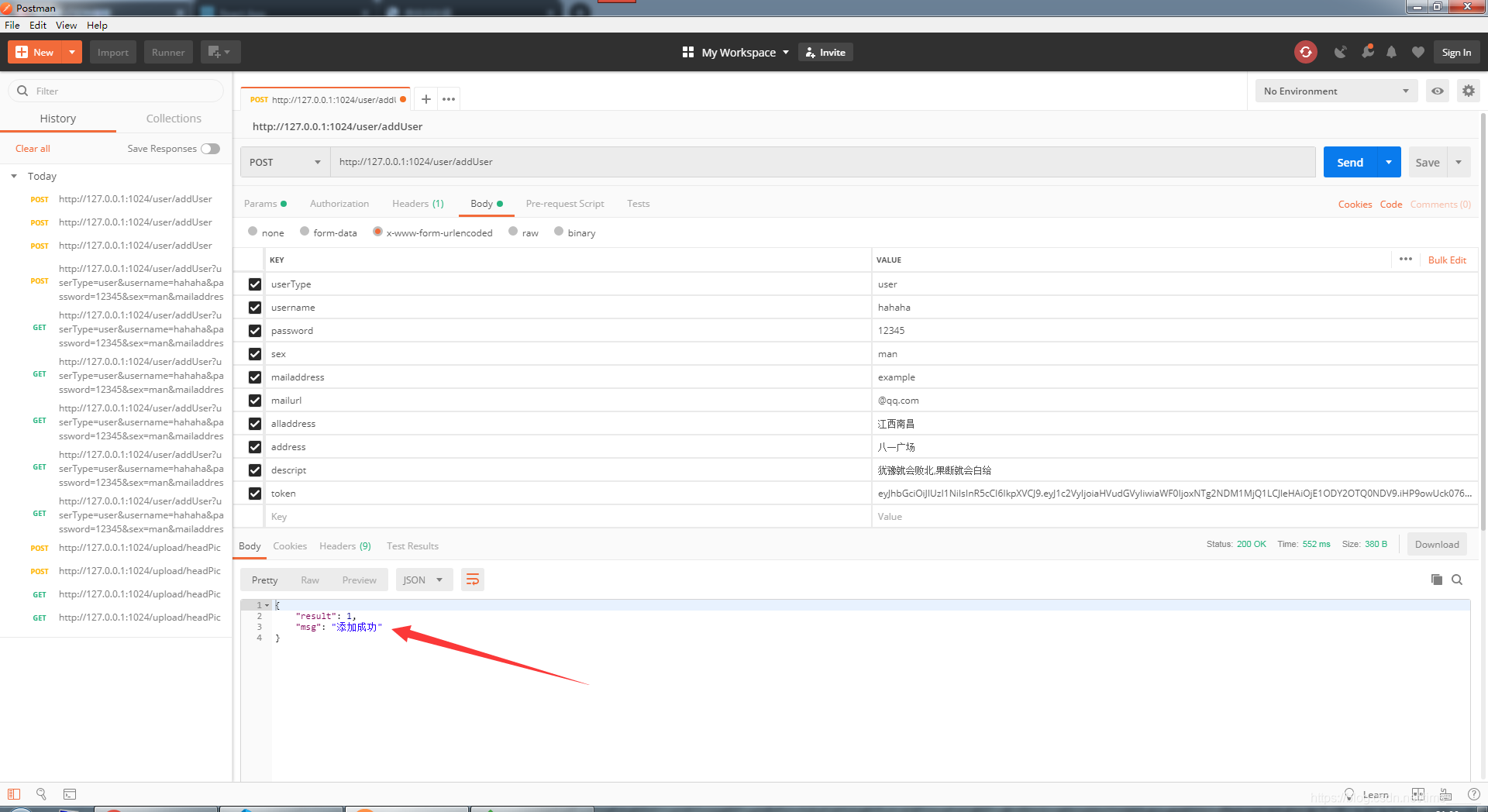Download the response with Download button
This screenshot has width=1488, height=812.
[x=1437, y=544]
